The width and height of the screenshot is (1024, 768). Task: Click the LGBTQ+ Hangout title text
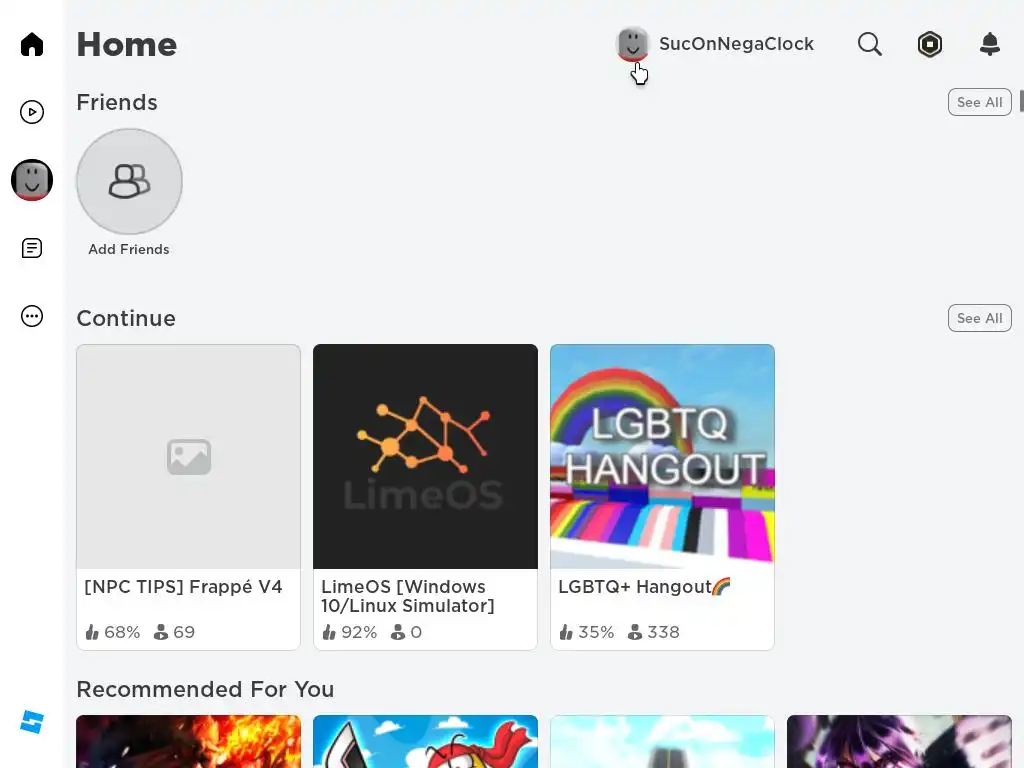[x=644, y=586]
